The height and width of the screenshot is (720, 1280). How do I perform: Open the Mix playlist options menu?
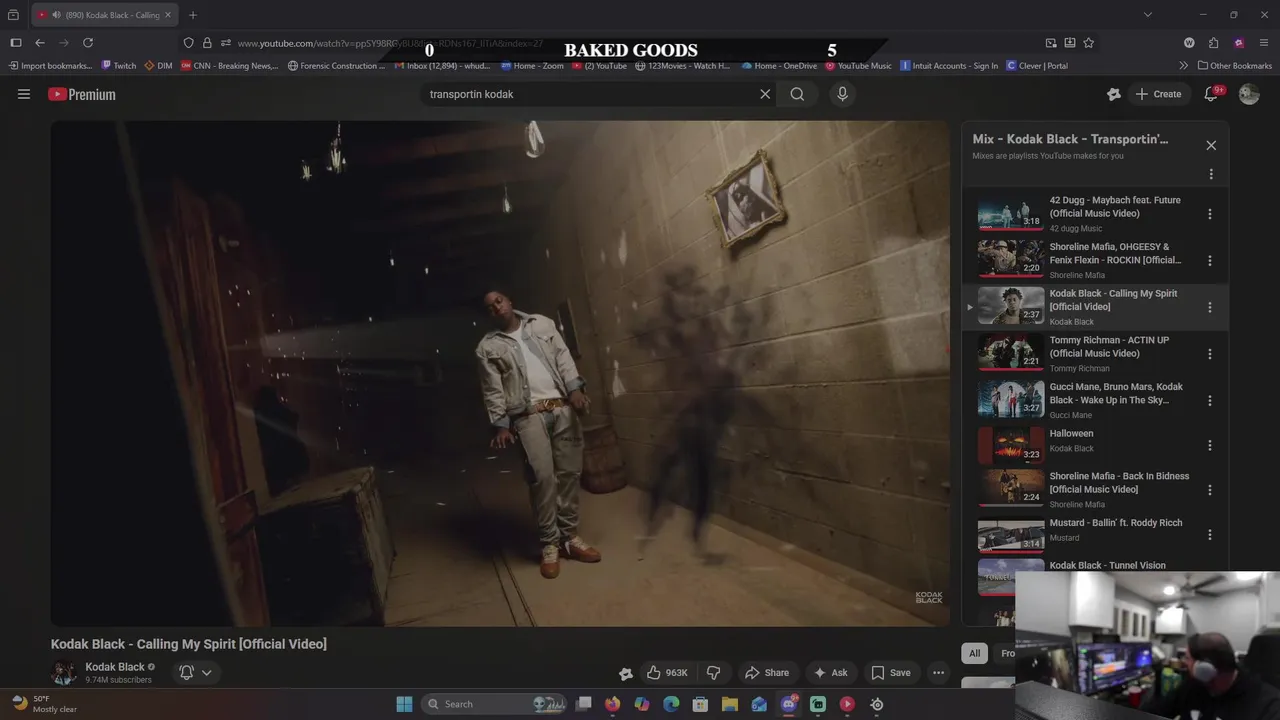pos(1211,174)
